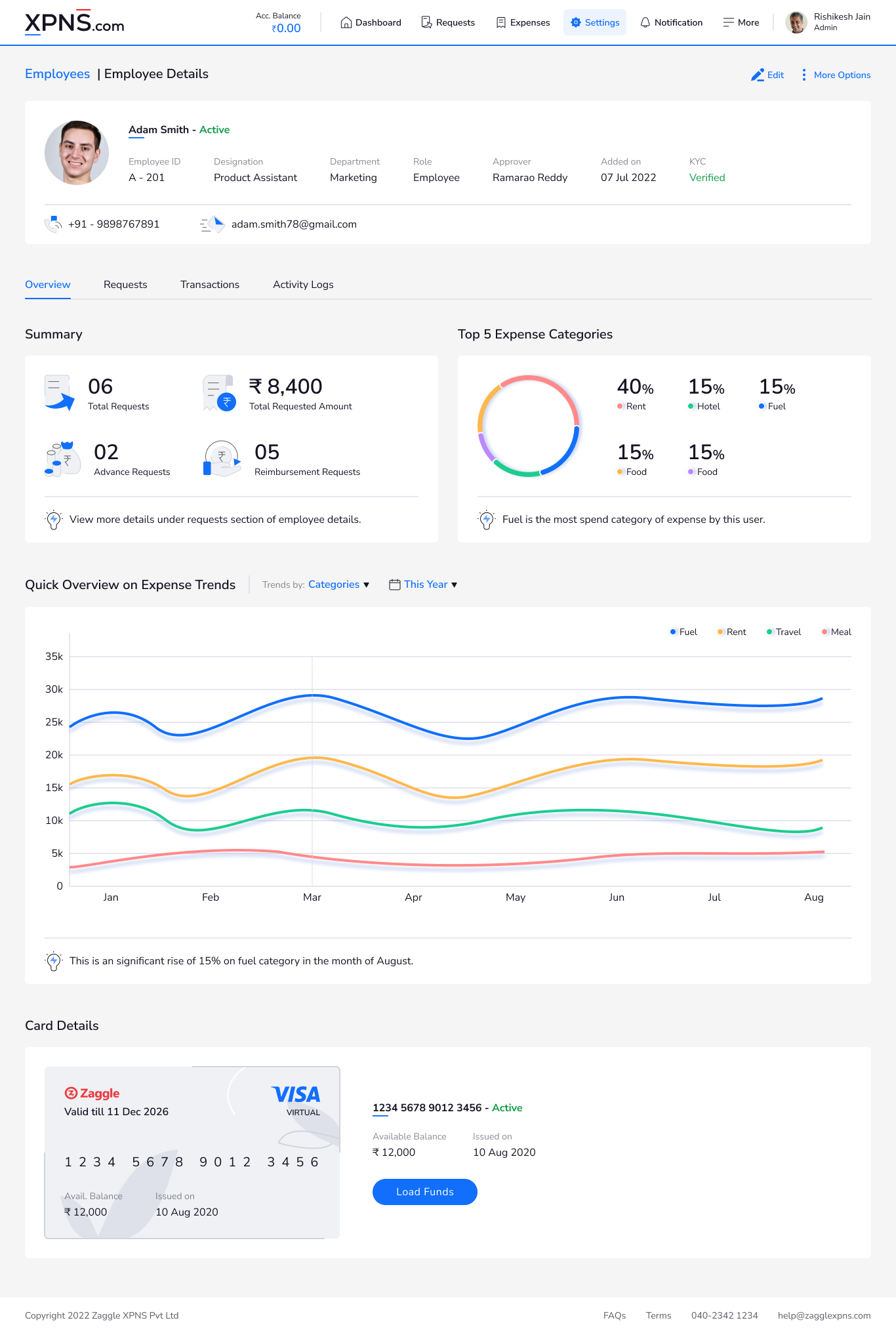Click the XPNS.com logo
The height and width of the screenshot is (1333, 896).
pyautogui.click(x=74, y=23)
